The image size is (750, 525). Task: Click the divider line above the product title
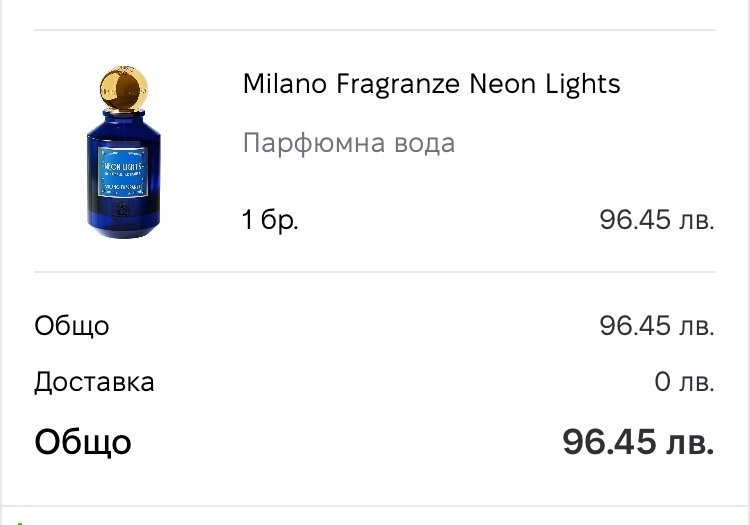pyautogui.click(x=374, y=30)
